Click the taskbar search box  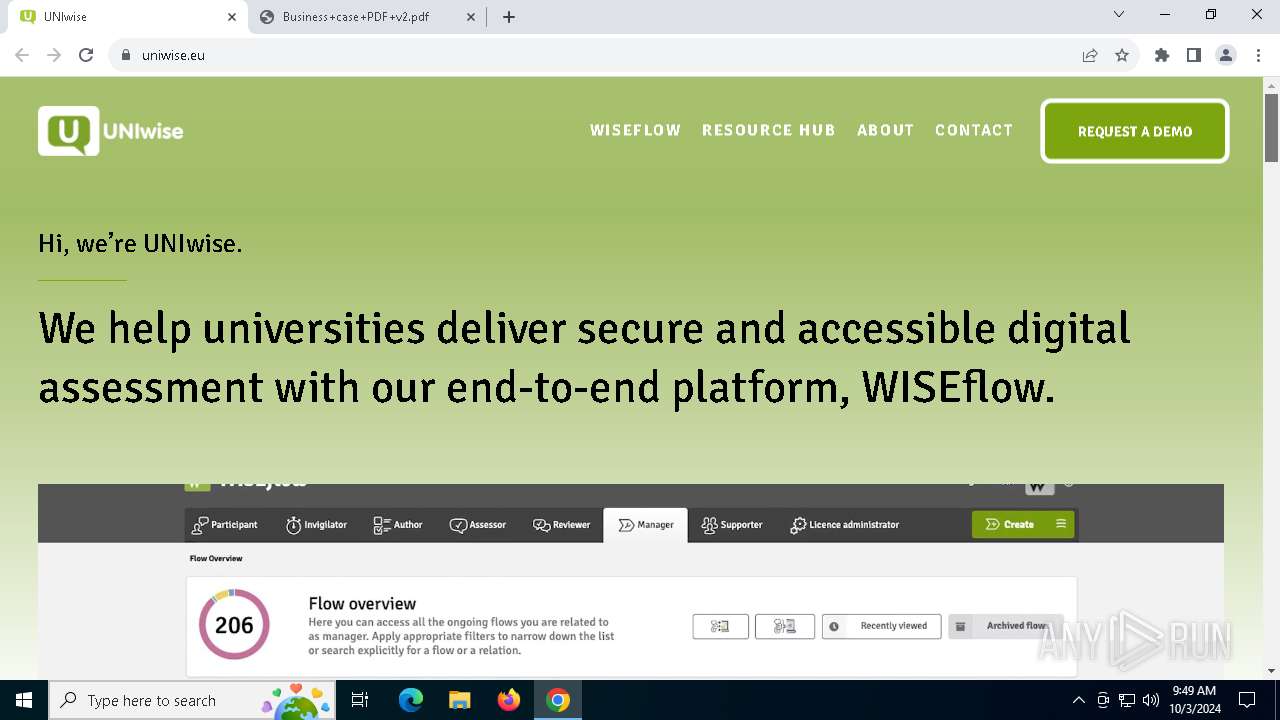click(194, 700)
